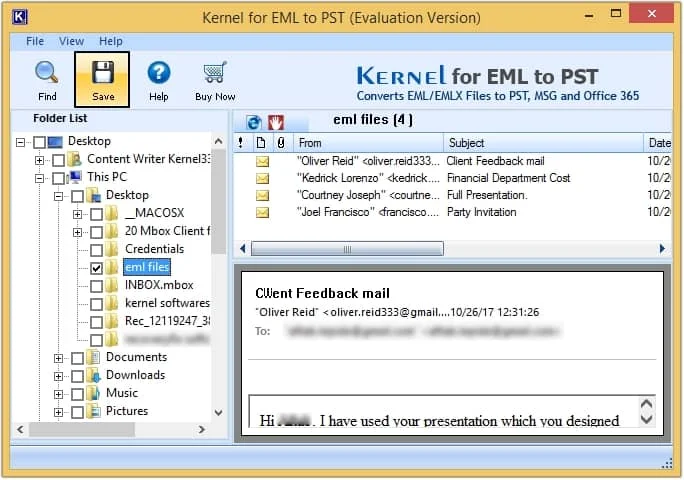
Task: Check the This PC checkbox
Action: (58, 178)
